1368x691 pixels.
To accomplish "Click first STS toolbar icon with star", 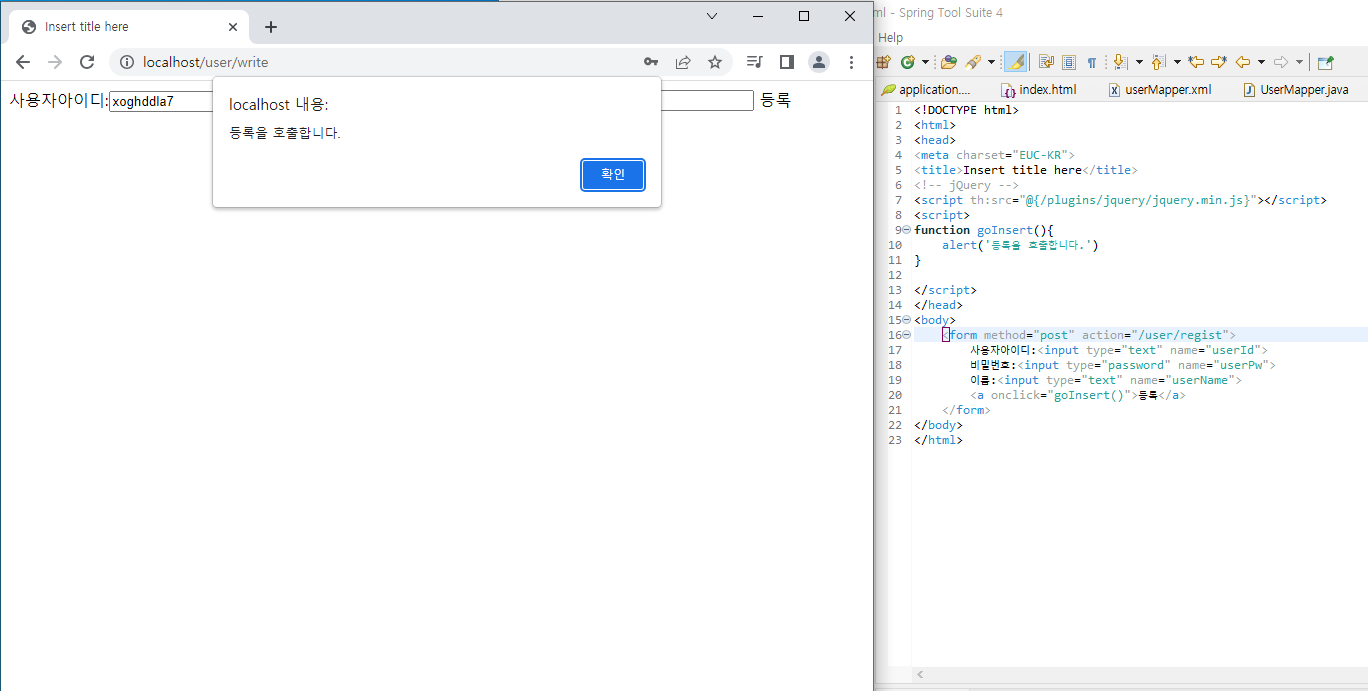I will pos(883,62).
